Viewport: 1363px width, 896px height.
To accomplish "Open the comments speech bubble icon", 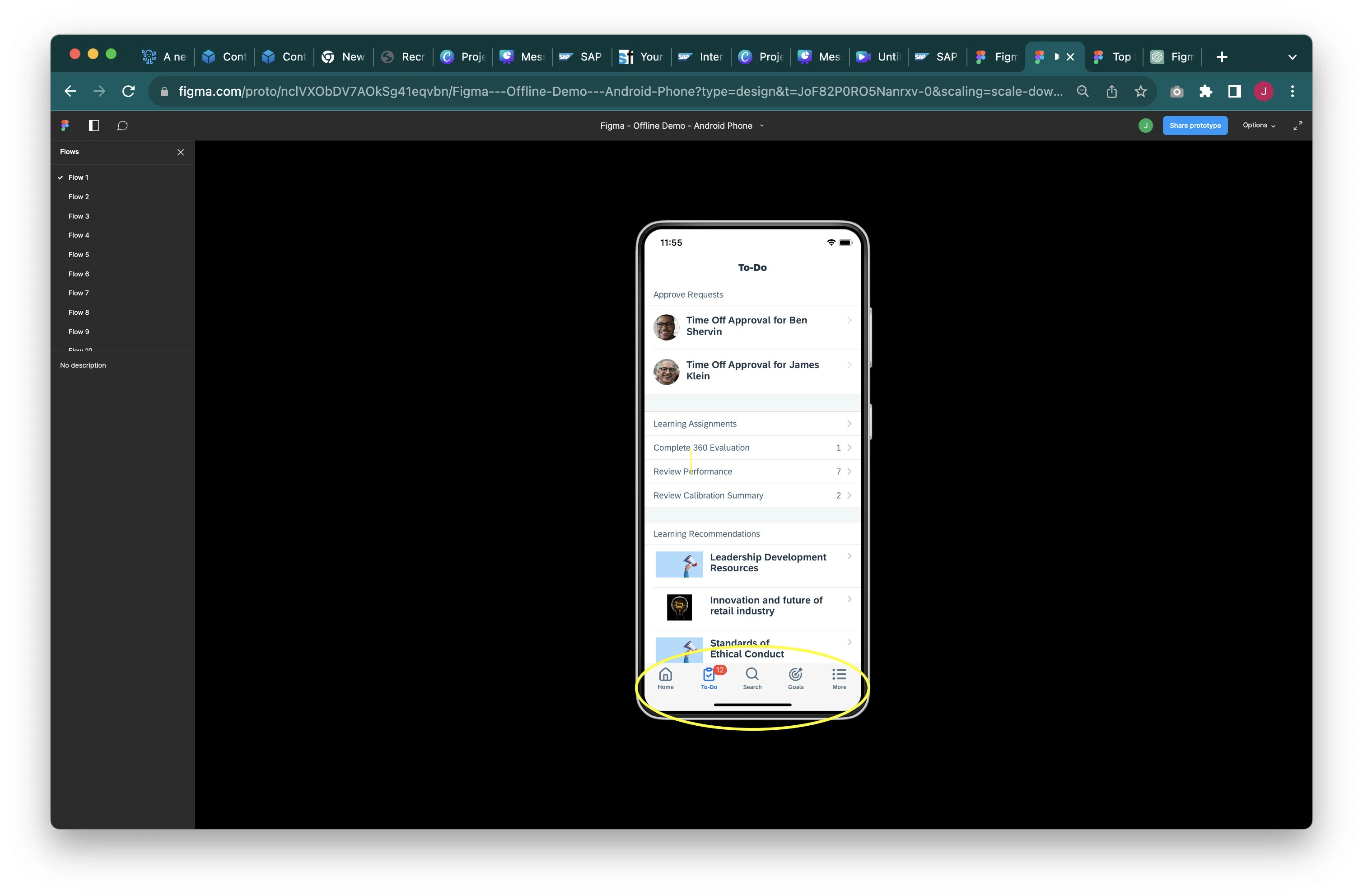I will [x=122, y=126].
